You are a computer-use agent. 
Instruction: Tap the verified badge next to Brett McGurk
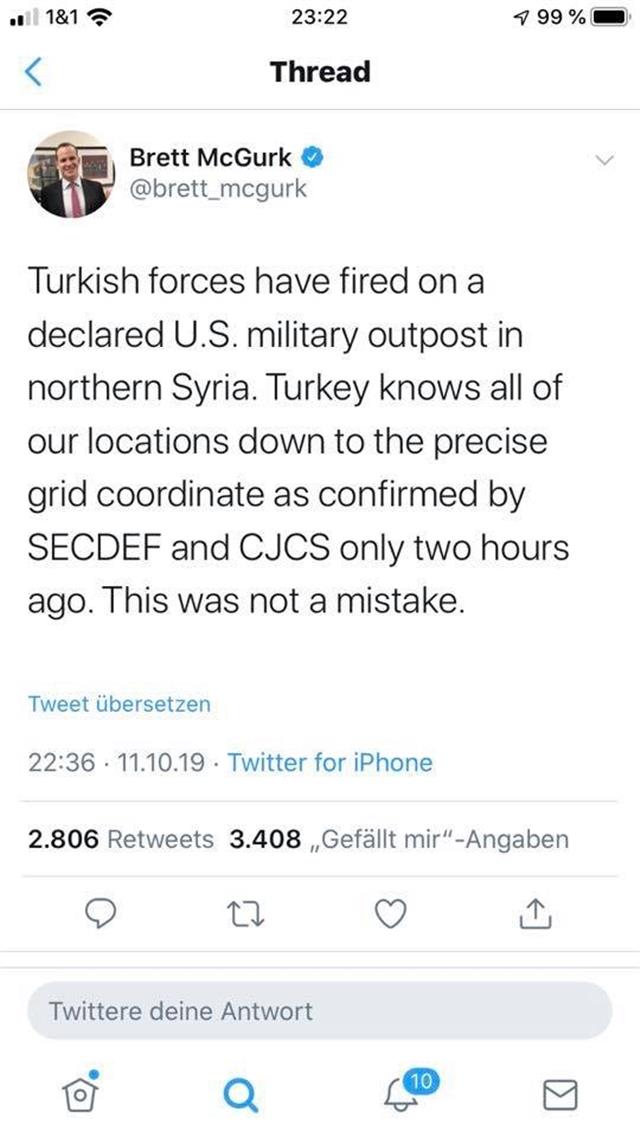pyautogui.click(x=311, y=157)
